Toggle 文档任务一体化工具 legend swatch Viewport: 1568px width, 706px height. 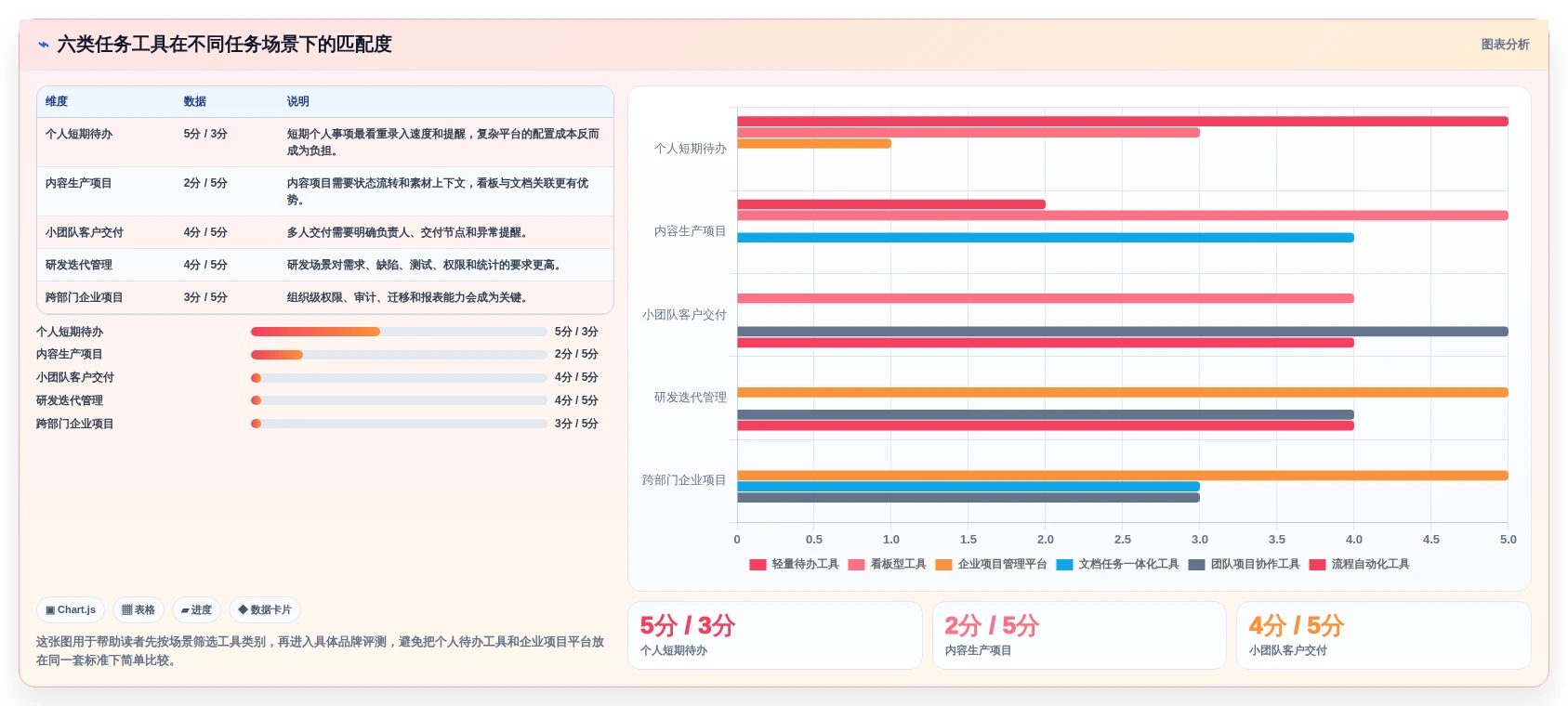(x=1064, y=565)
